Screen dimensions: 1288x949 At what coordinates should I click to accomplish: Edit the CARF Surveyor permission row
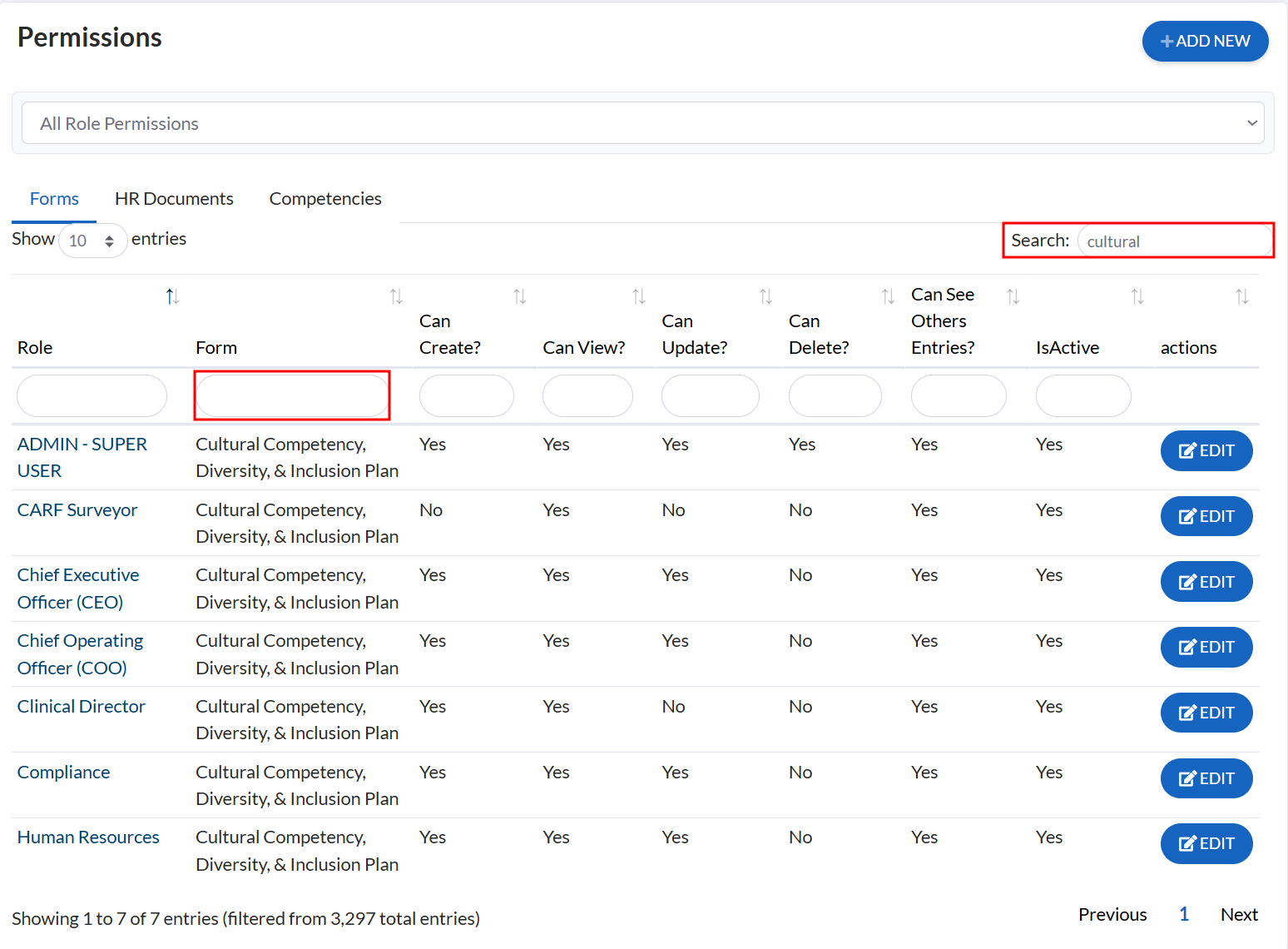click(x=1206, y=516)
